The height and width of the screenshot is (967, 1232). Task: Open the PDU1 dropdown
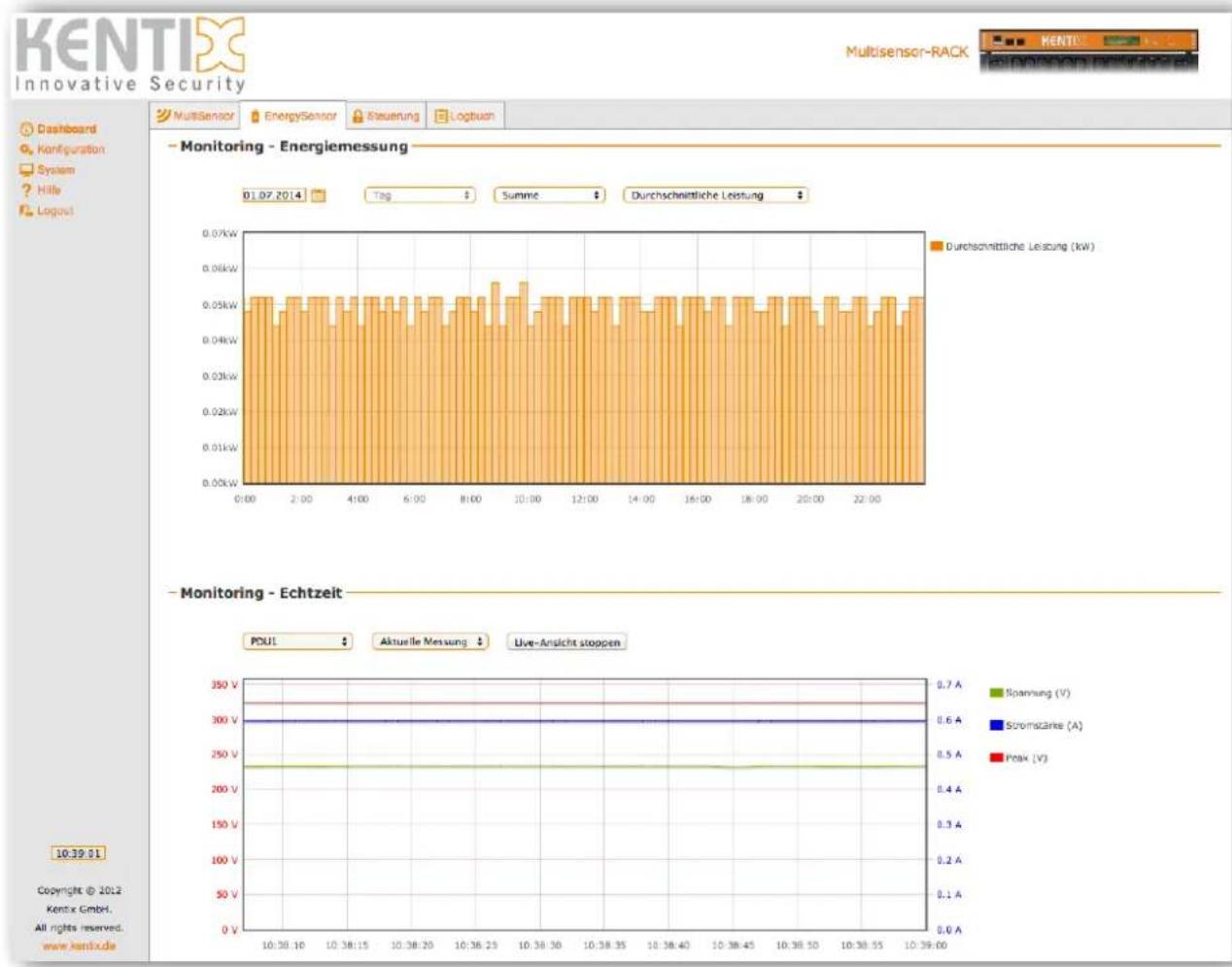297,641
